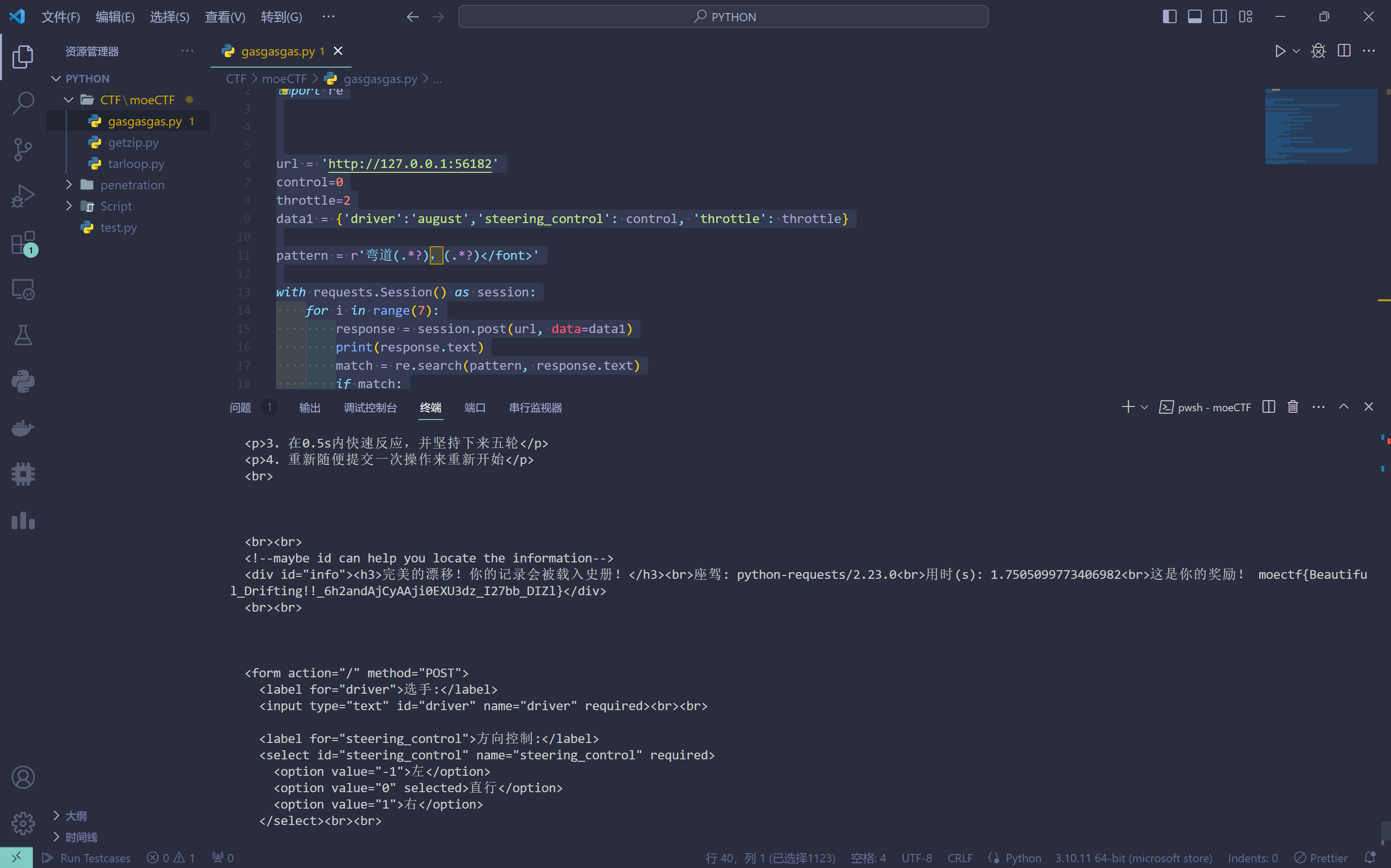Open the Docker view
This screenshot has height=868, width=1391.
(23, 428)
